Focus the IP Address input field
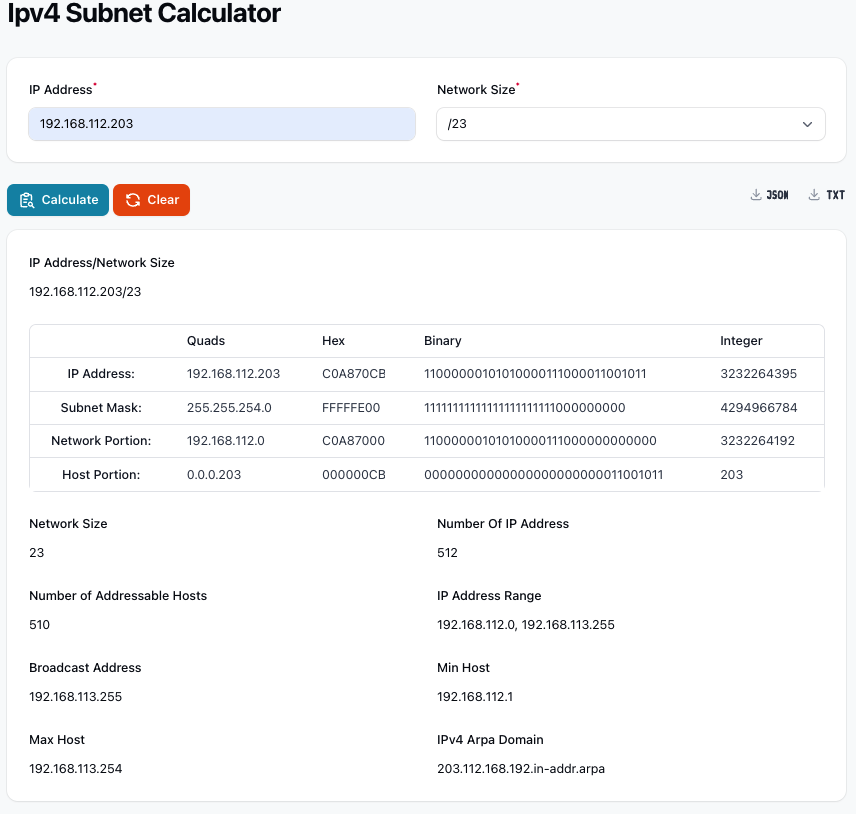 point(222,124)
